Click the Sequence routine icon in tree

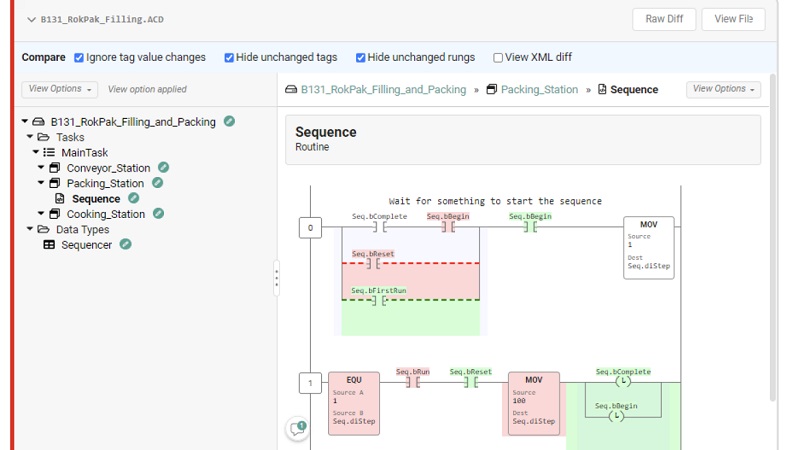(x=60, y=198)
